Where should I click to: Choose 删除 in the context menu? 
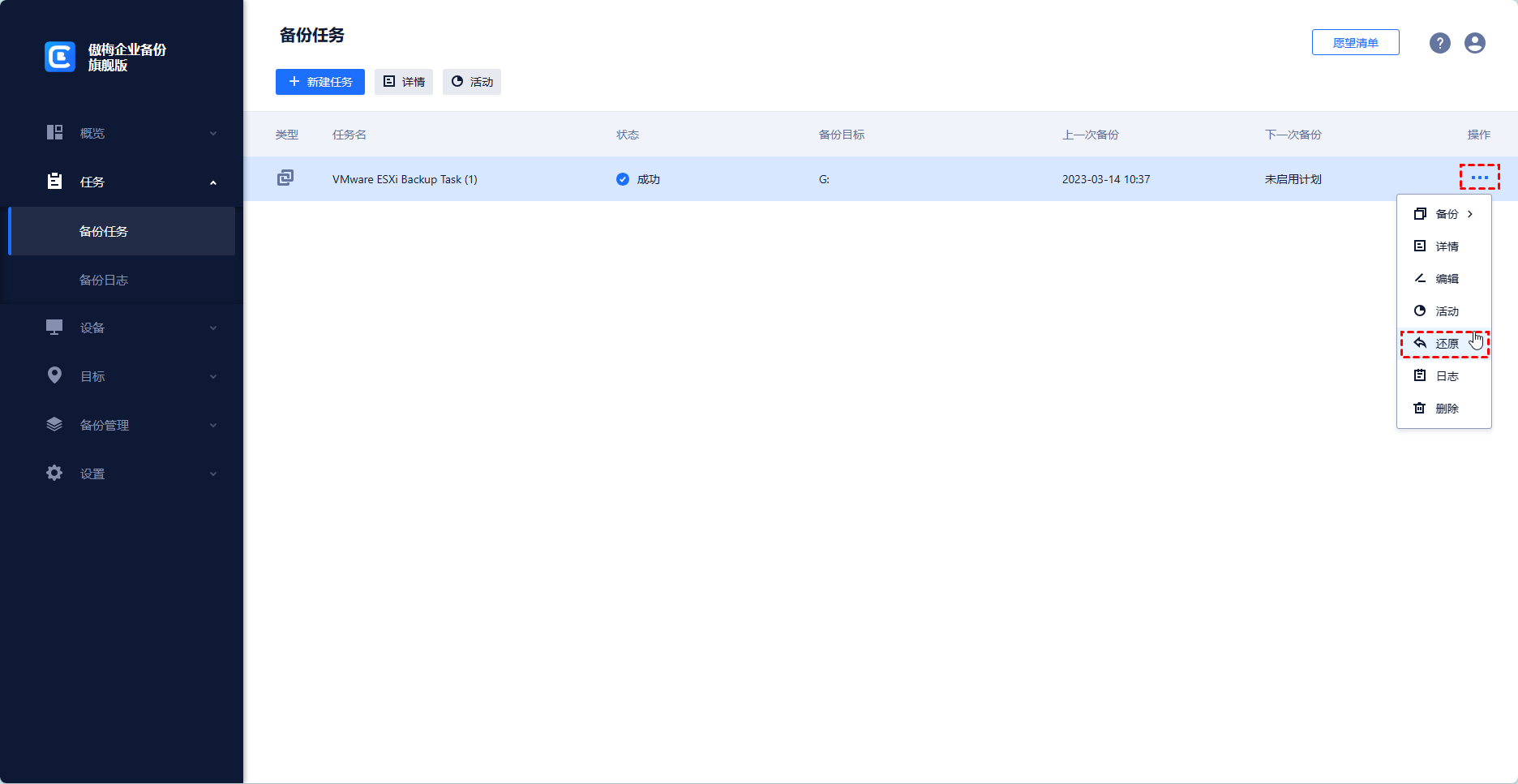click(x=1446, y=409)
